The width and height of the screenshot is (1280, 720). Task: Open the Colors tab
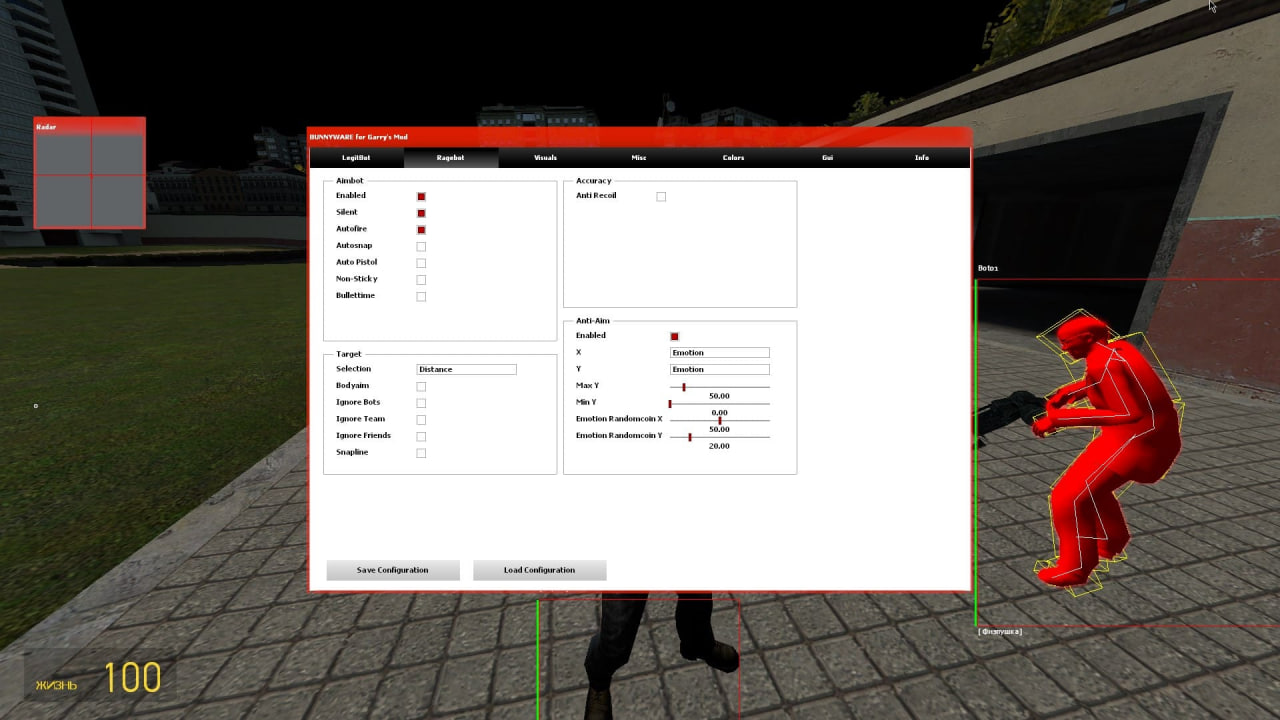pos(733,158)
